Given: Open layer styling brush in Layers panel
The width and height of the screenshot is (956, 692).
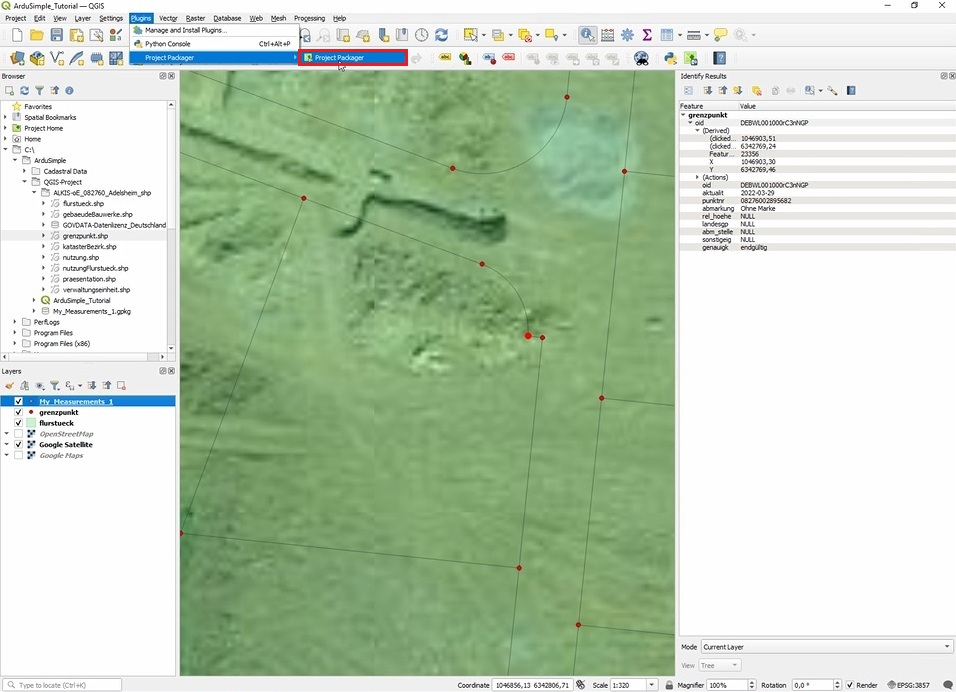Looking at the screenshot, I should [x=9, y=385].
